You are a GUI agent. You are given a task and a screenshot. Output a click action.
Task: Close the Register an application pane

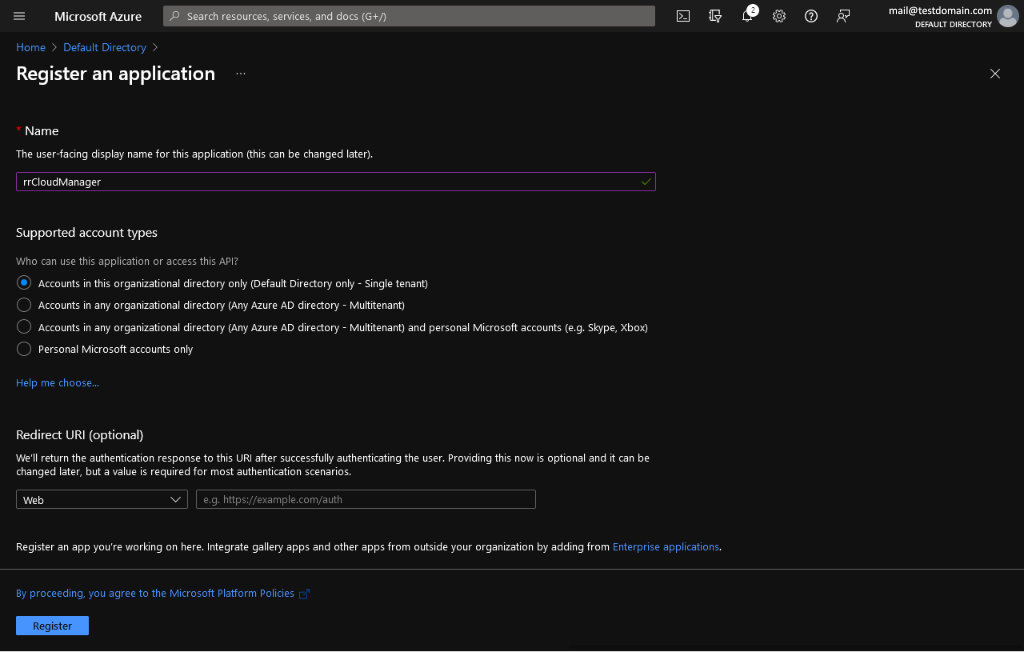pos(995,74)
